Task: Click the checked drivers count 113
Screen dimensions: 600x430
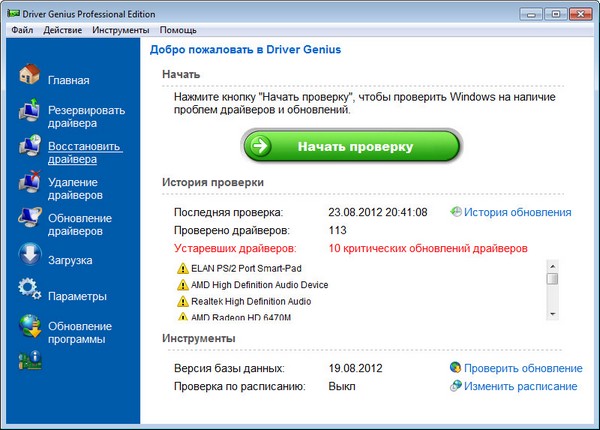Action: point(337,230)
